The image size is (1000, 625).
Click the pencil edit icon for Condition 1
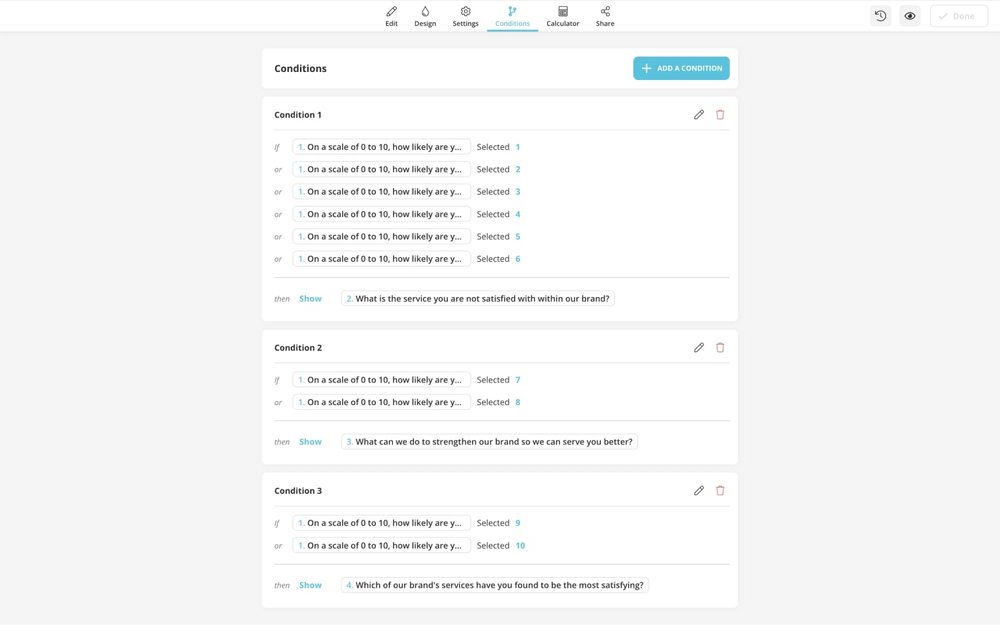(699, 115)
